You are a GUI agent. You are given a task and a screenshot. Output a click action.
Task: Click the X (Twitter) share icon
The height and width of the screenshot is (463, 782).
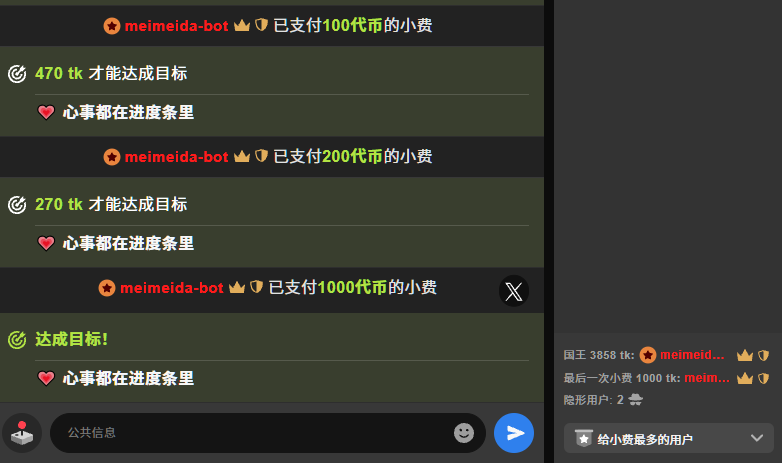(x=514, y=291)
